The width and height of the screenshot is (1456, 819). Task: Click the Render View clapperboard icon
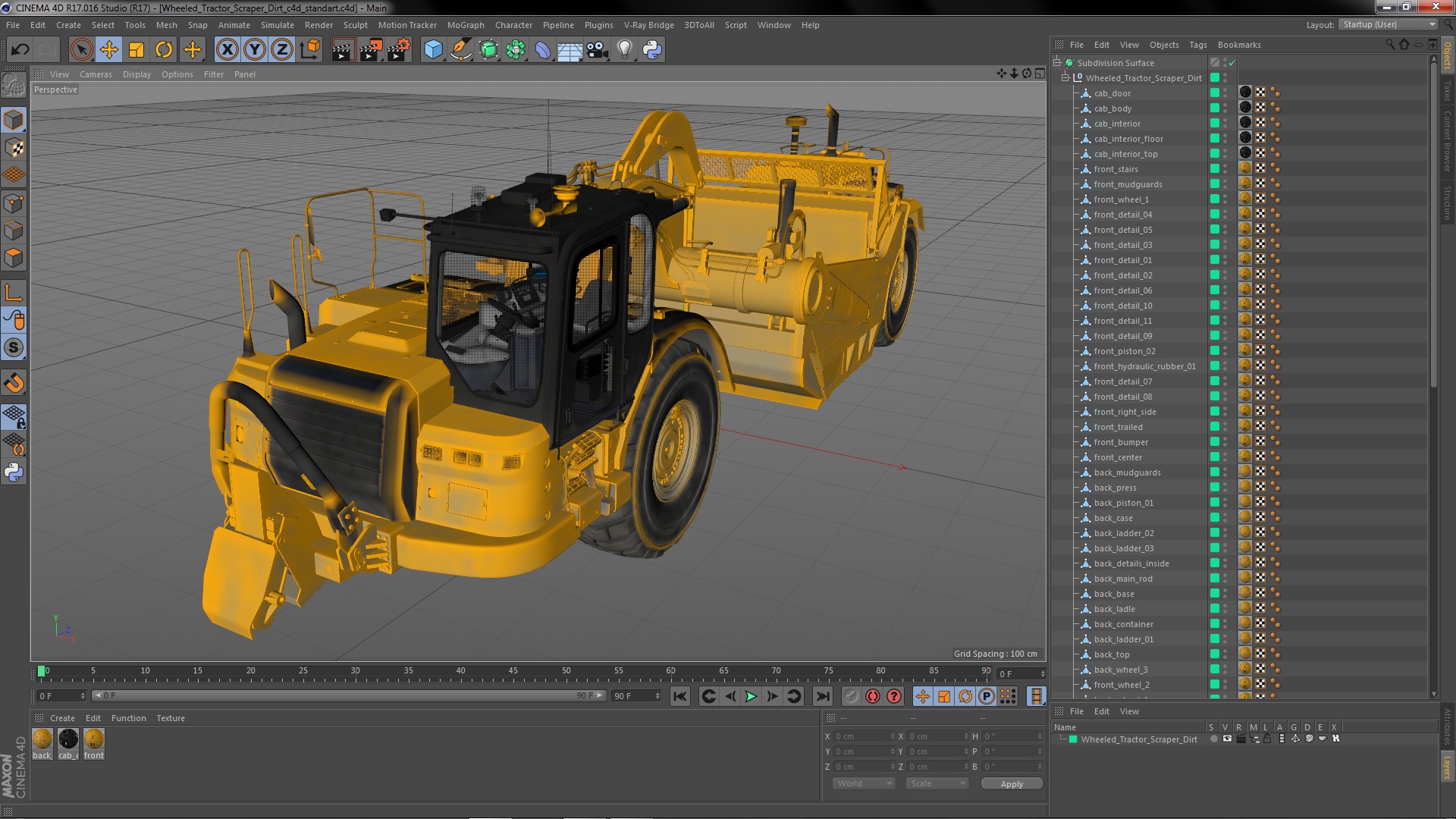tap(343, 50)
